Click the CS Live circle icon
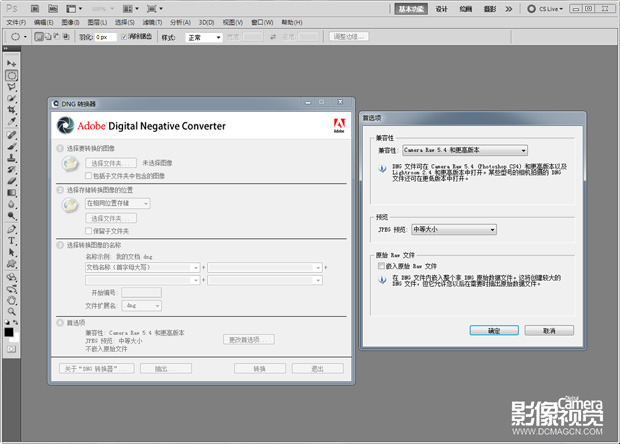This screenshot has height=444, width=620. 531,9
